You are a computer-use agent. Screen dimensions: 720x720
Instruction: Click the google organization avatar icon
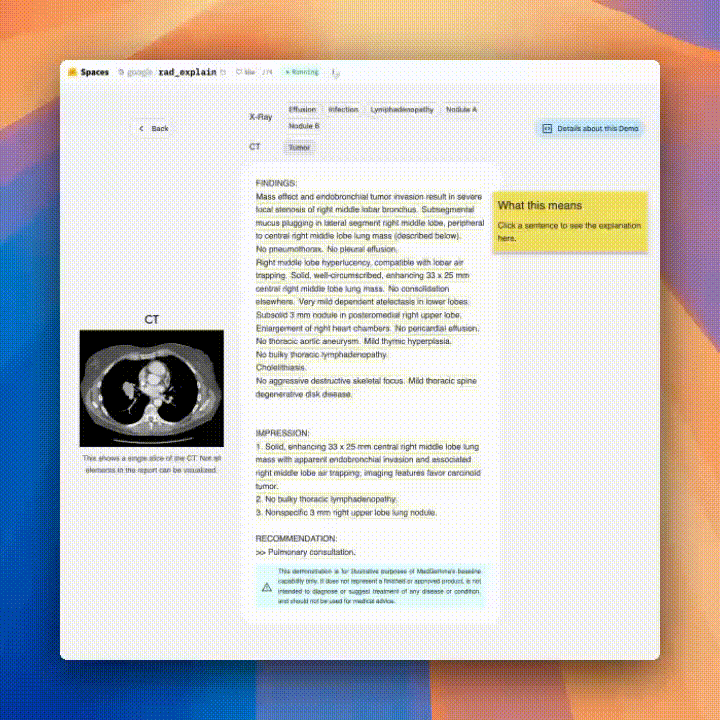click(x=122, y=72)
